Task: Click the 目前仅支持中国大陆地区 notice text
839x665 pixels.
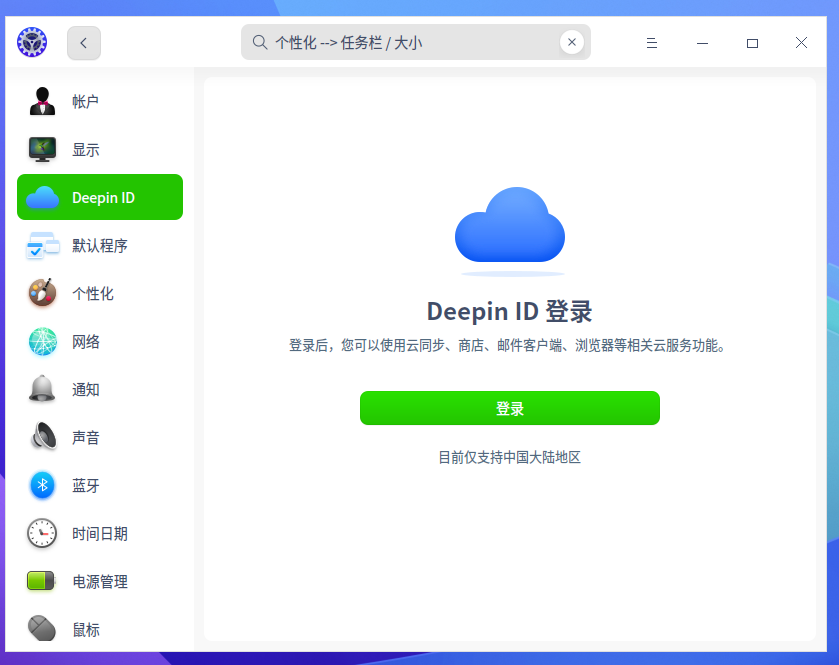Action: click(510, 457)
